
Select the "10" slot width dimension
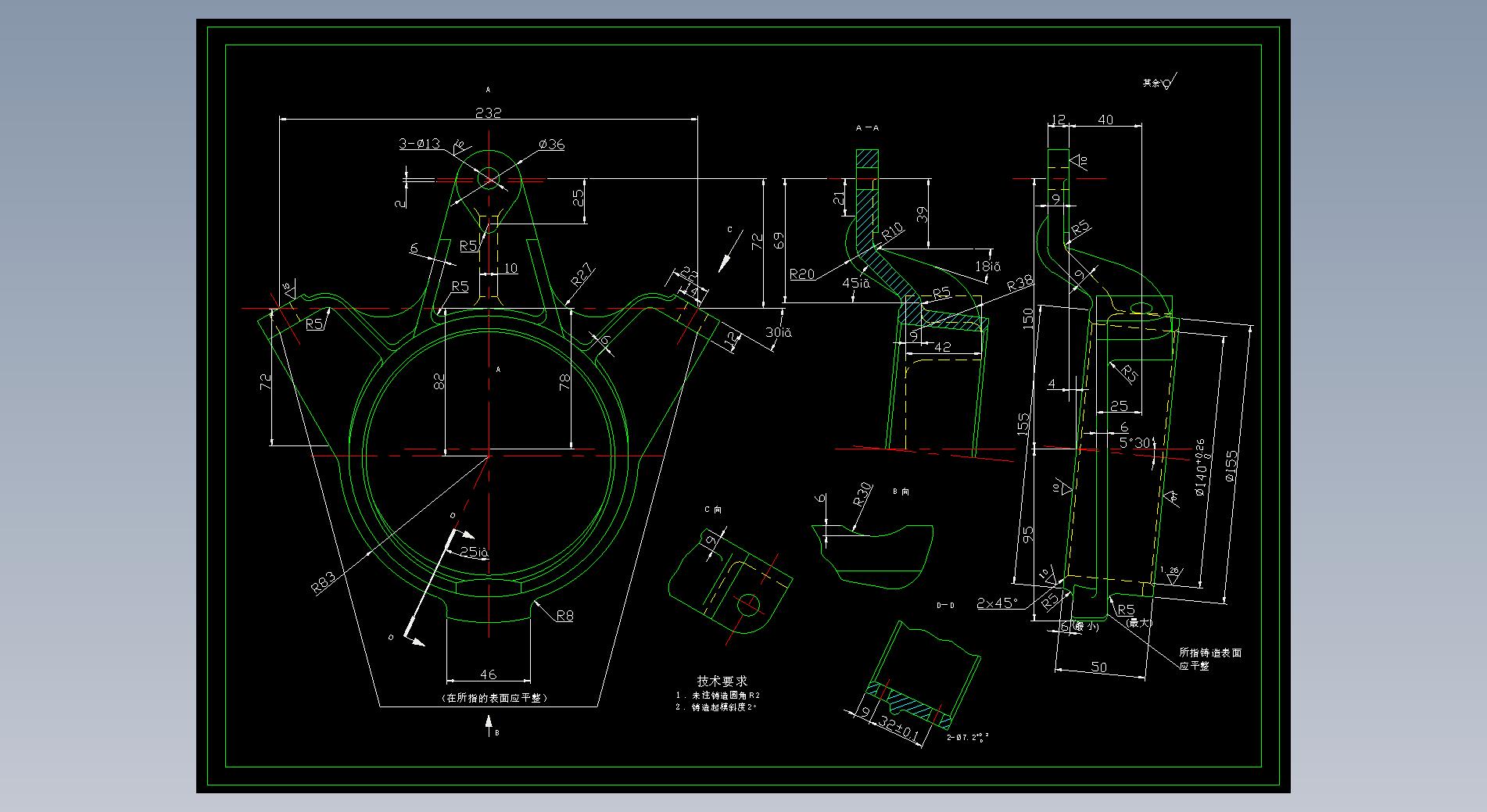click(510, 268)
